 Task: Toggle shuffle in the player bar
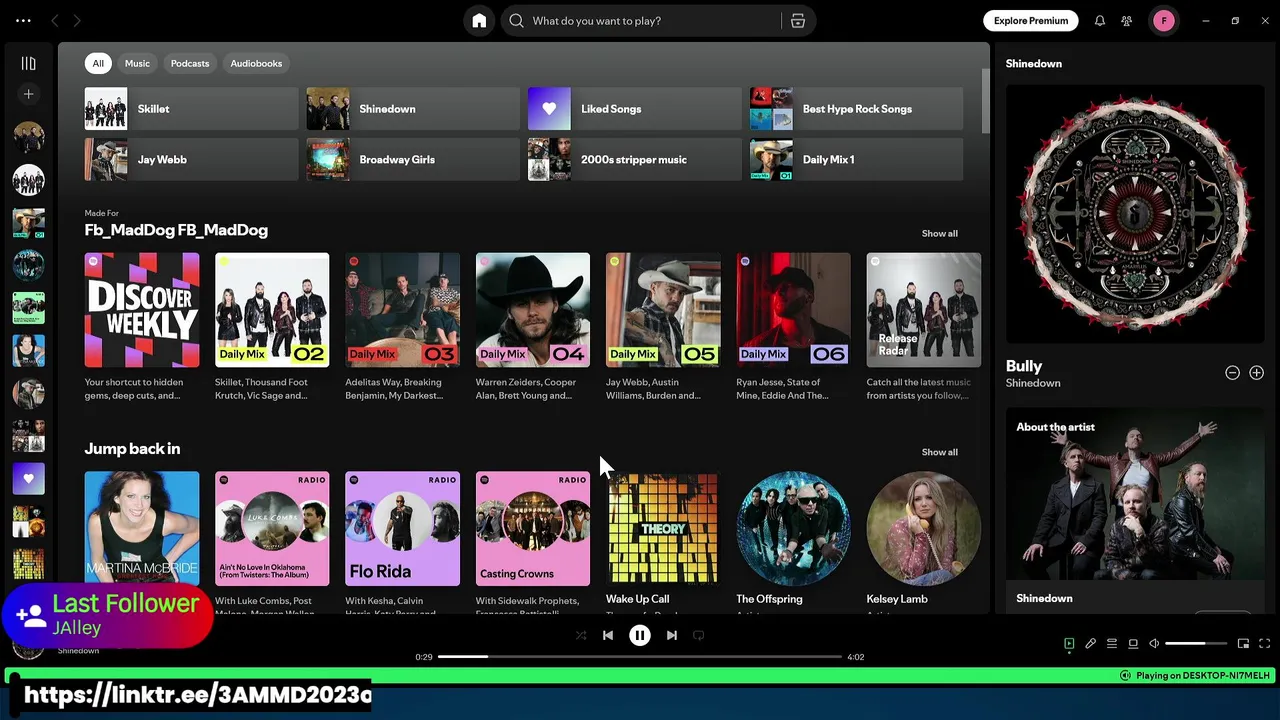(581, 635)
